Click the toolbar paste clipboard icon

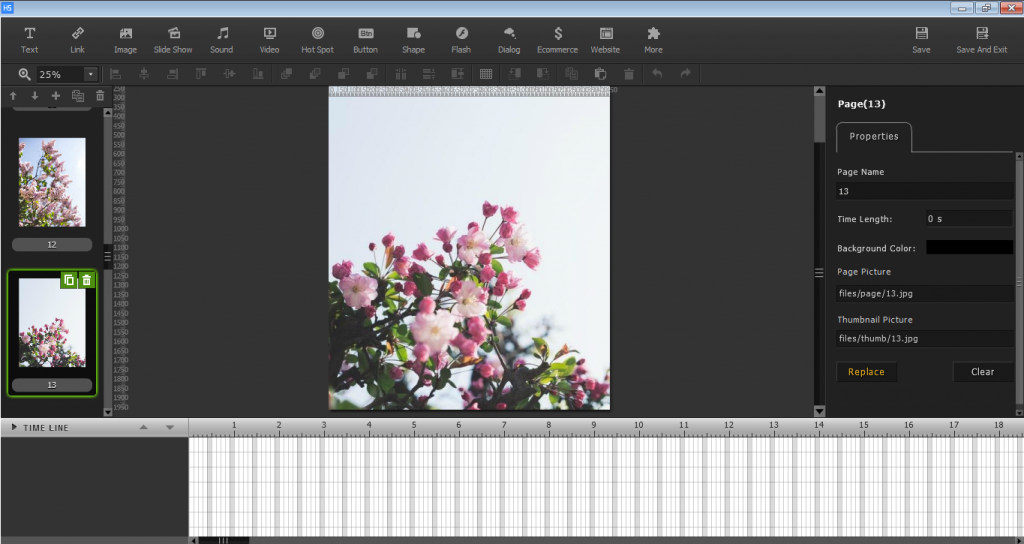pyautogui.click(x=600, y=74)
